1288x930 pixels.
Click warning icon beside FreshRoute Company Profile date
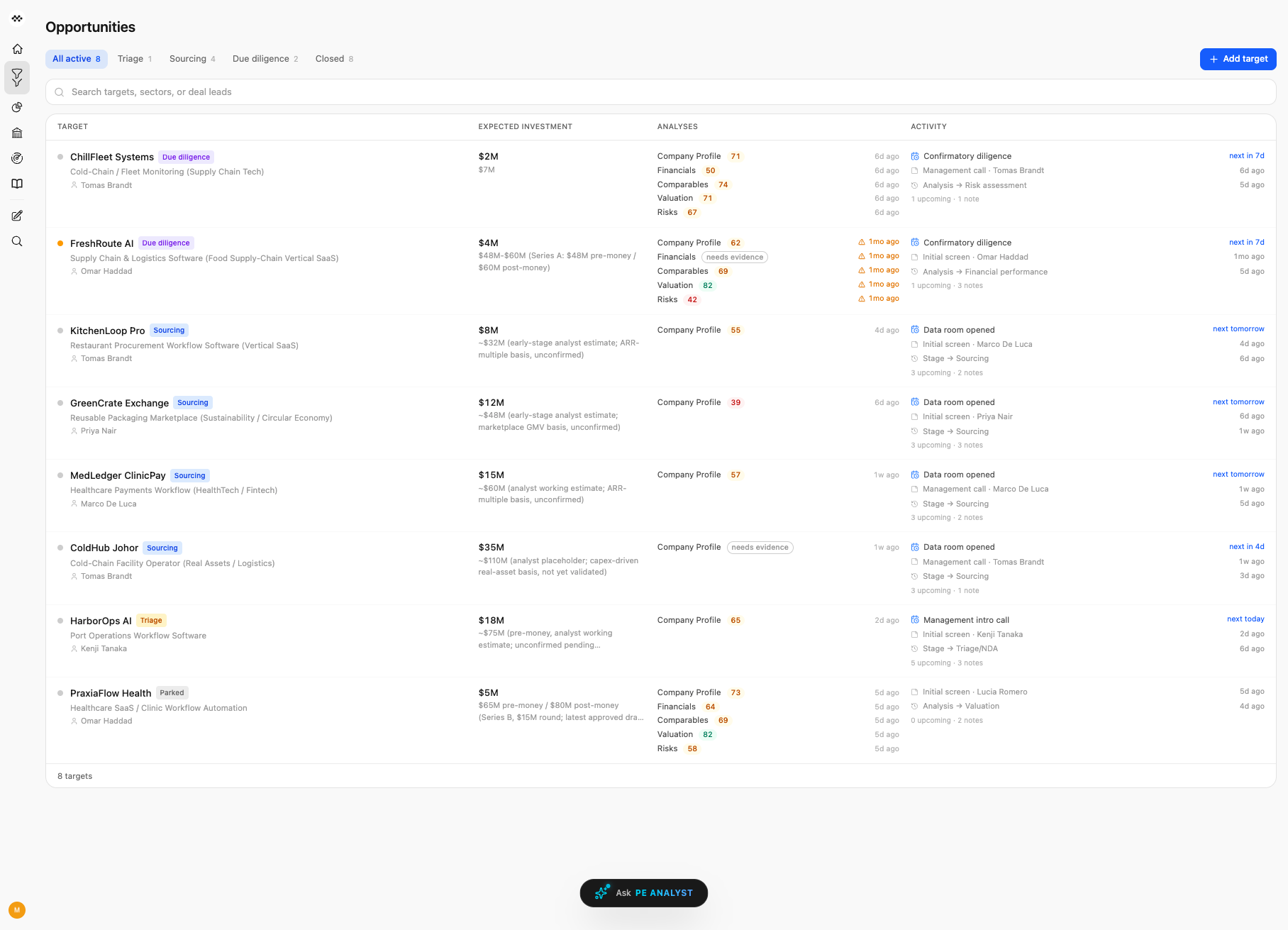pyautogui.click(x=862, y=242)
